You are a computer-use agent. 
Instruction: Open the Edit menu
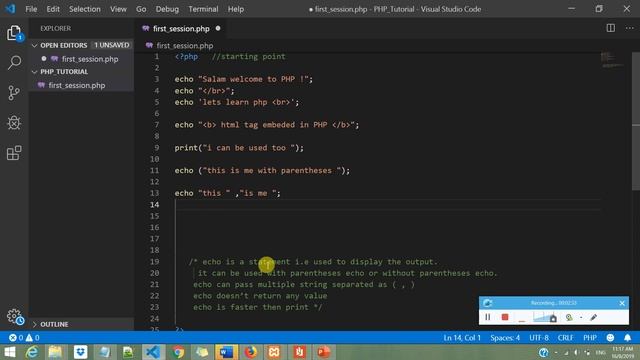tap(53, 9)
